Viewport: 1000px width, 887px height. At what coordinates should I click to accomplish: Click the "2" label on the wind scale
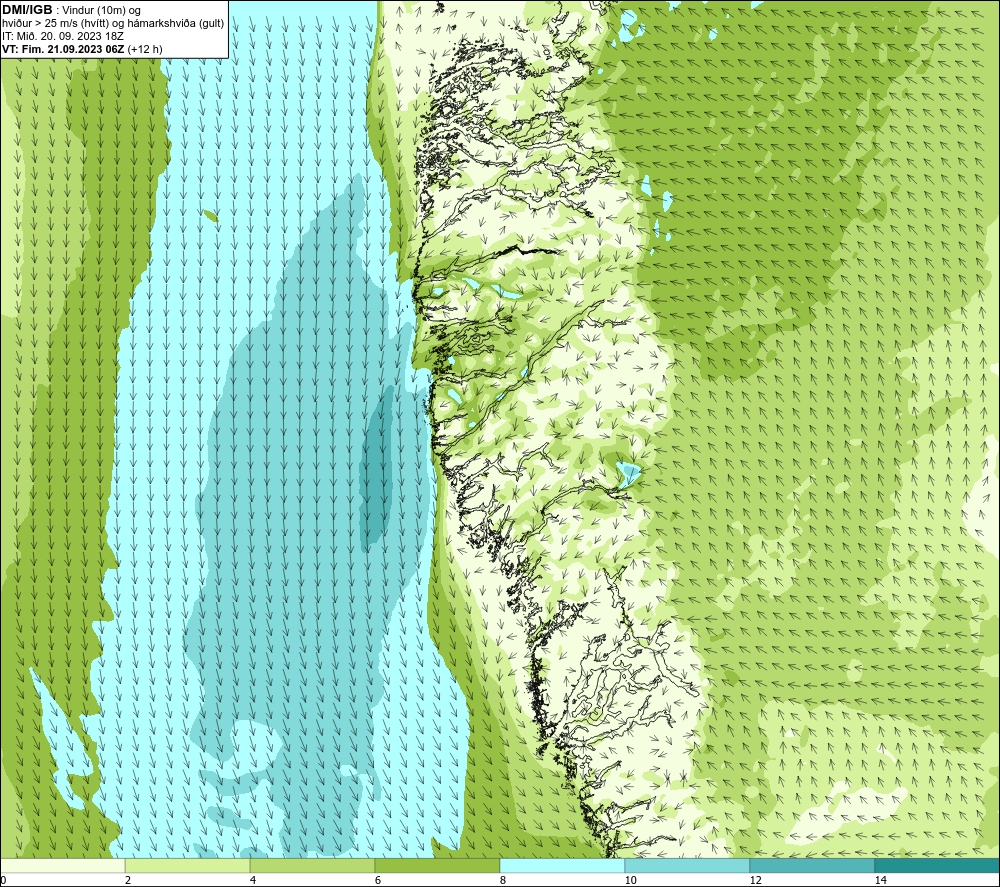click(x=128, y=881)
